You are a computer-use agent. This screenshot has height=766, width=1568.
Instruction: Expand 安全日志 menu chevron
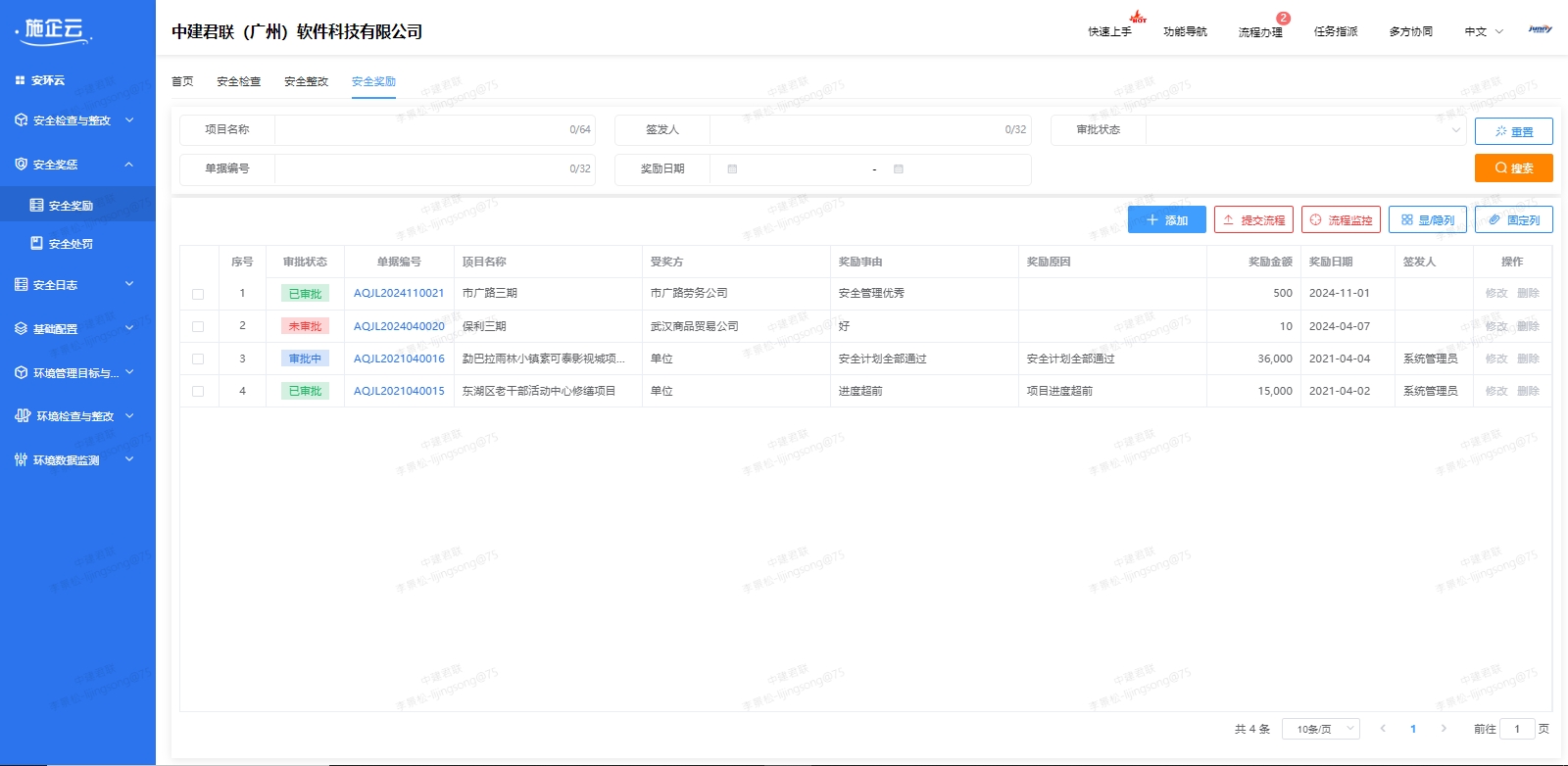(x=129, y=284)
